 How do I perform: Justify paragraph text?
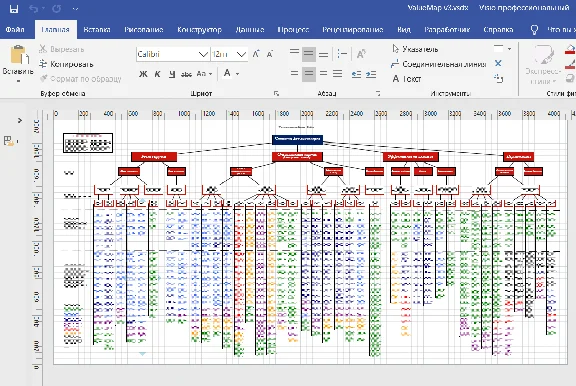point(338,74)
